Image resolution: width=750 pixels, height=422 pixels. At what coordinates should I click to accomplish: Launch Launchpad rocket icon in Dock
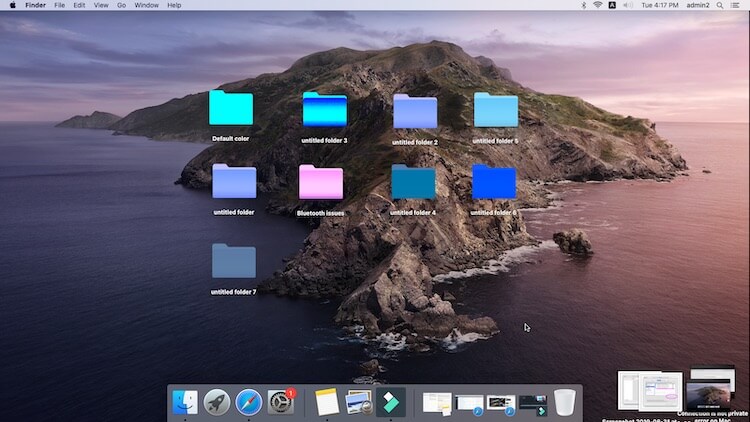pyautogui.click(x=217, y=402)
